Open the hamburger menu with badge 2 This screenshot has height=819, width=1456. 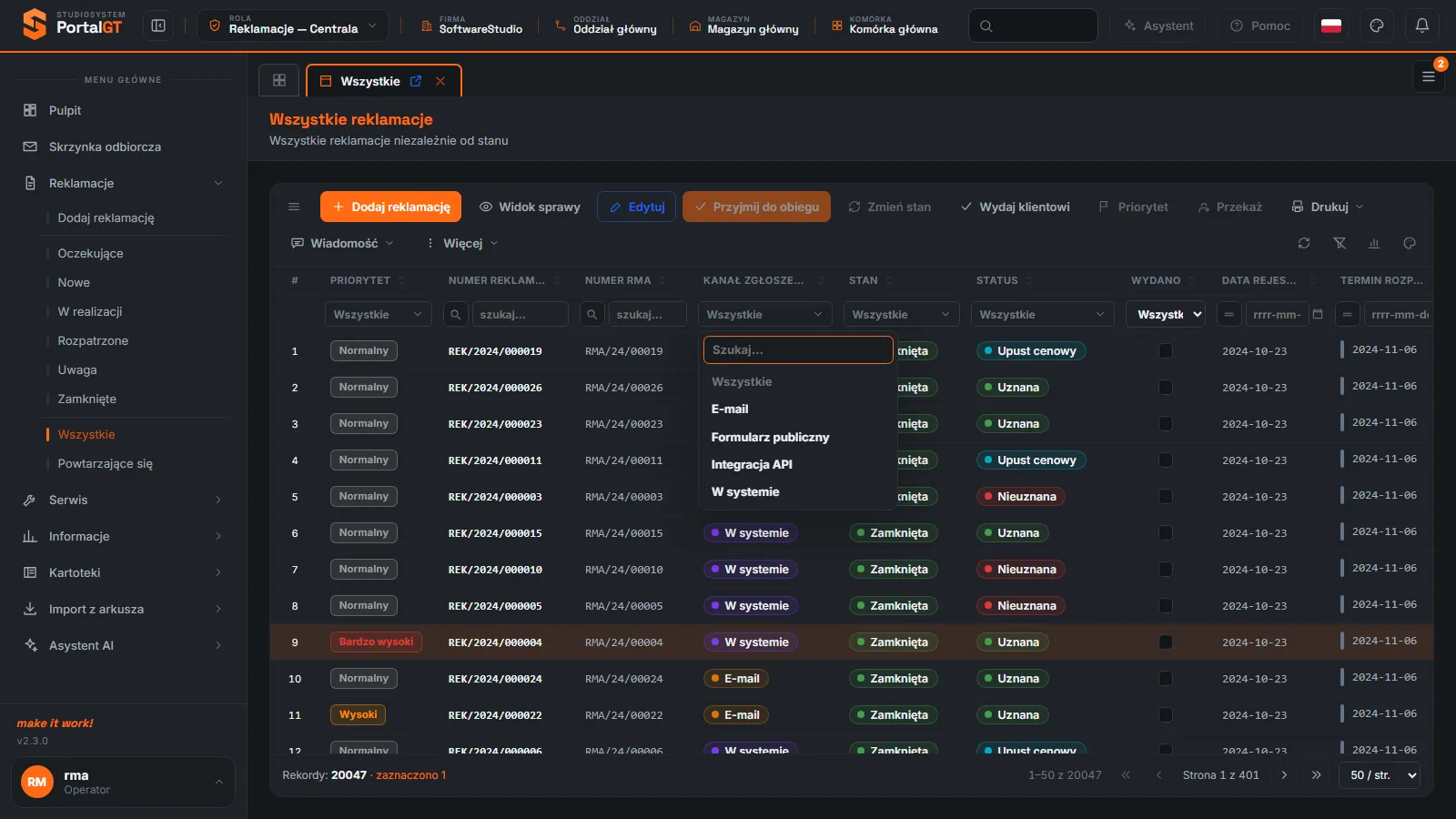[1429, 76]
